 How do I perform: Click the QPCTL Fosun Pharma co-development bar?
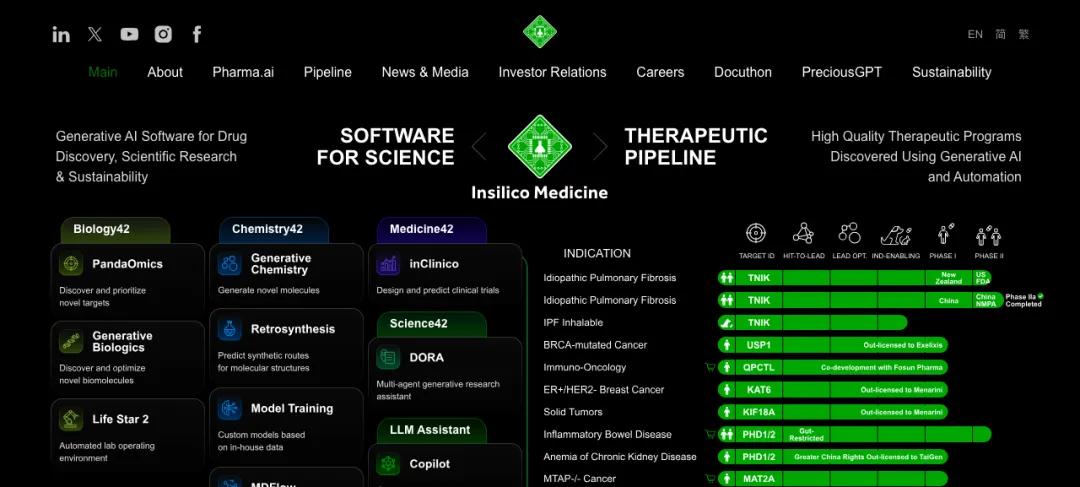point(833,367)
